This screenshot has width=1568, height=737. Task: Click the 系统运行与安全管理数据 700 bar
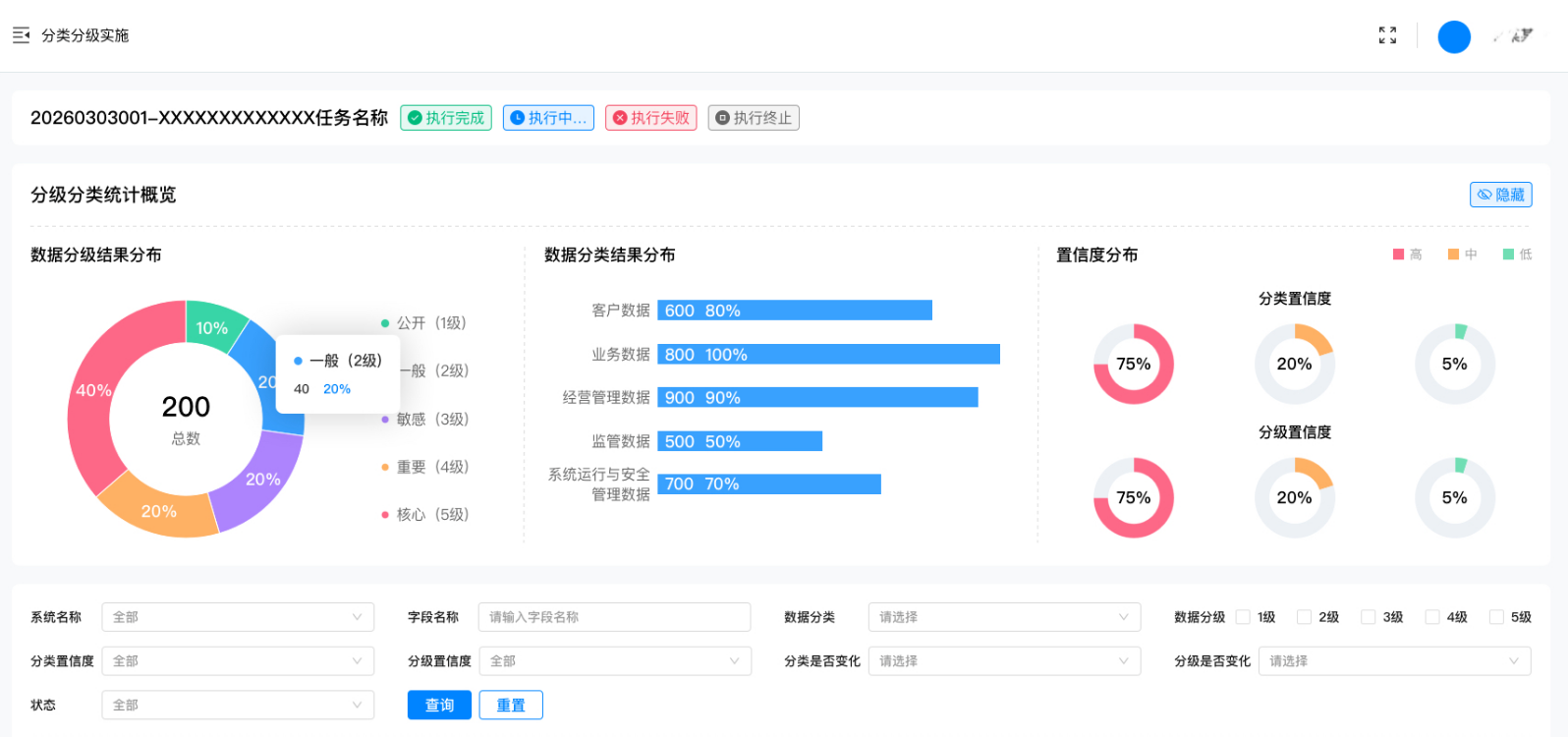click(x=769, y=483)
